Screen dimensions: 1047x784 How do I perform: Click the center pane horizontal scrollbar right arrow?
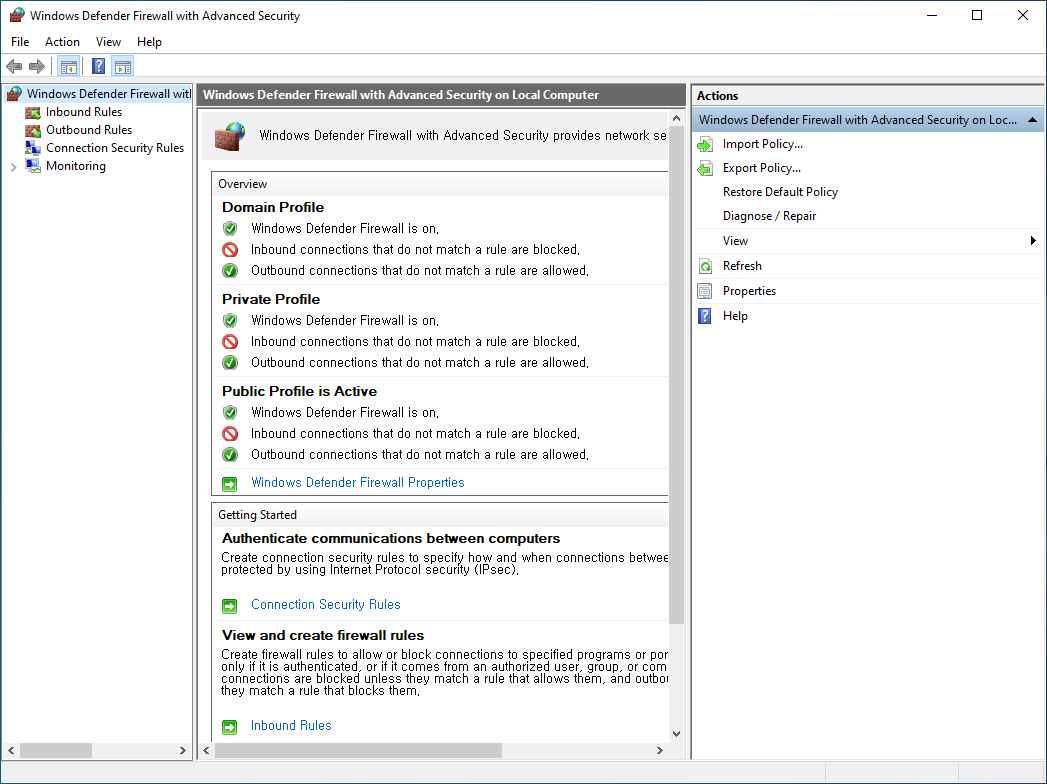click(658, 751)
